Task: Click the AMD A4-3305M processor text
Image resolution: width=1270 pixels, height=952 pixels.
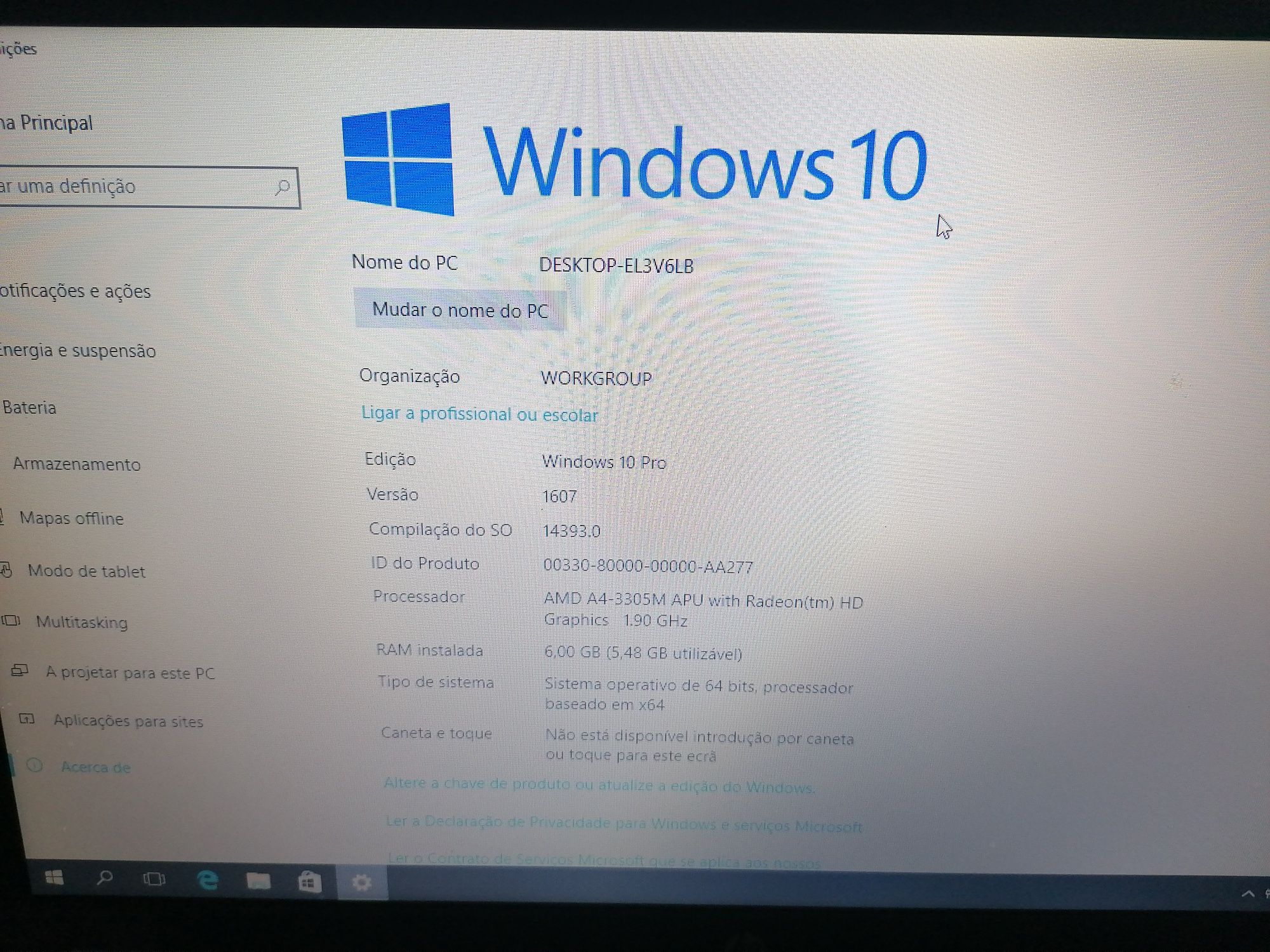Action: tap(704, 610)
